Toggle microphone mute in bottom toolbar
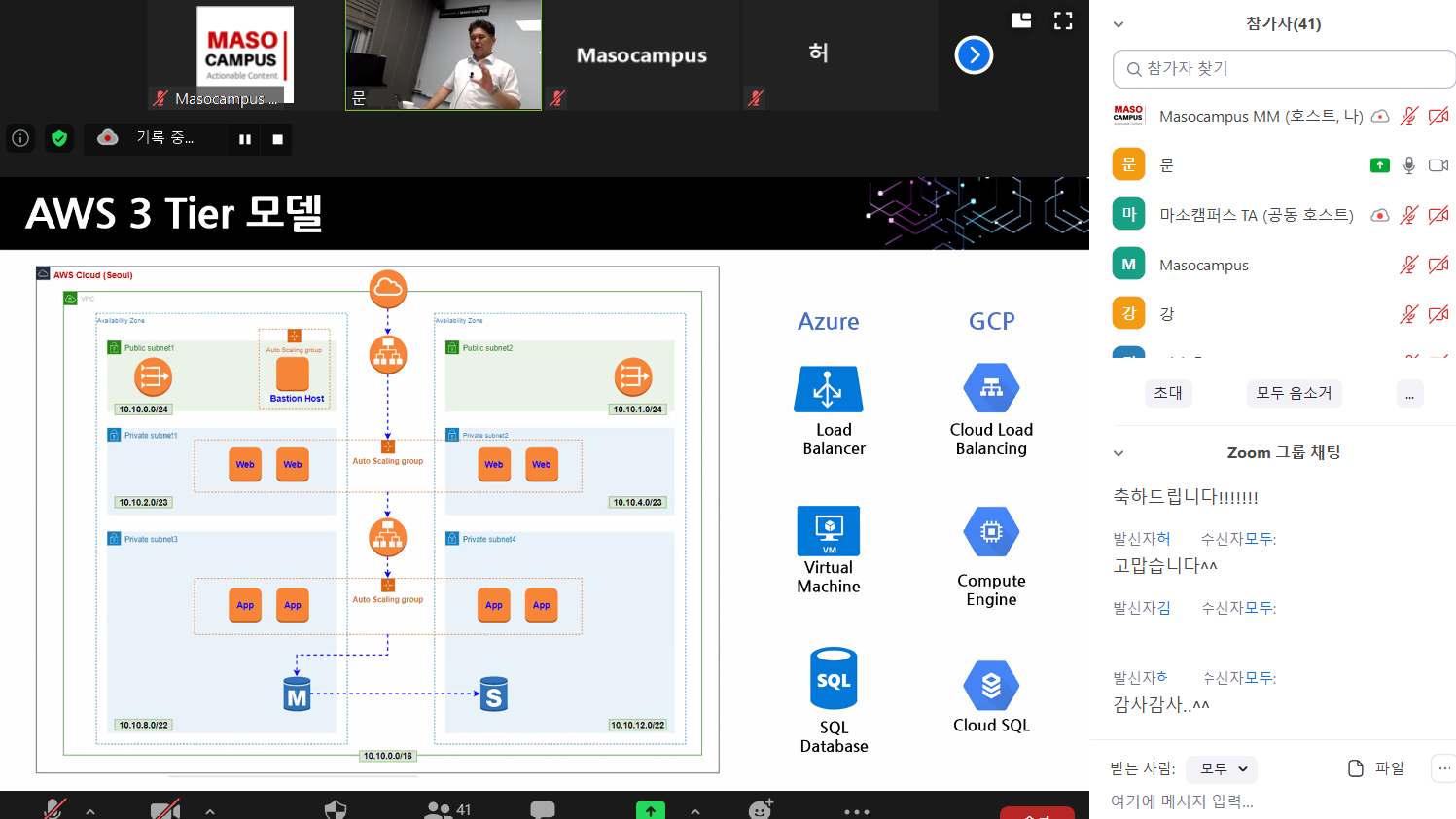 pyautogui.click(x=54, y=808)
